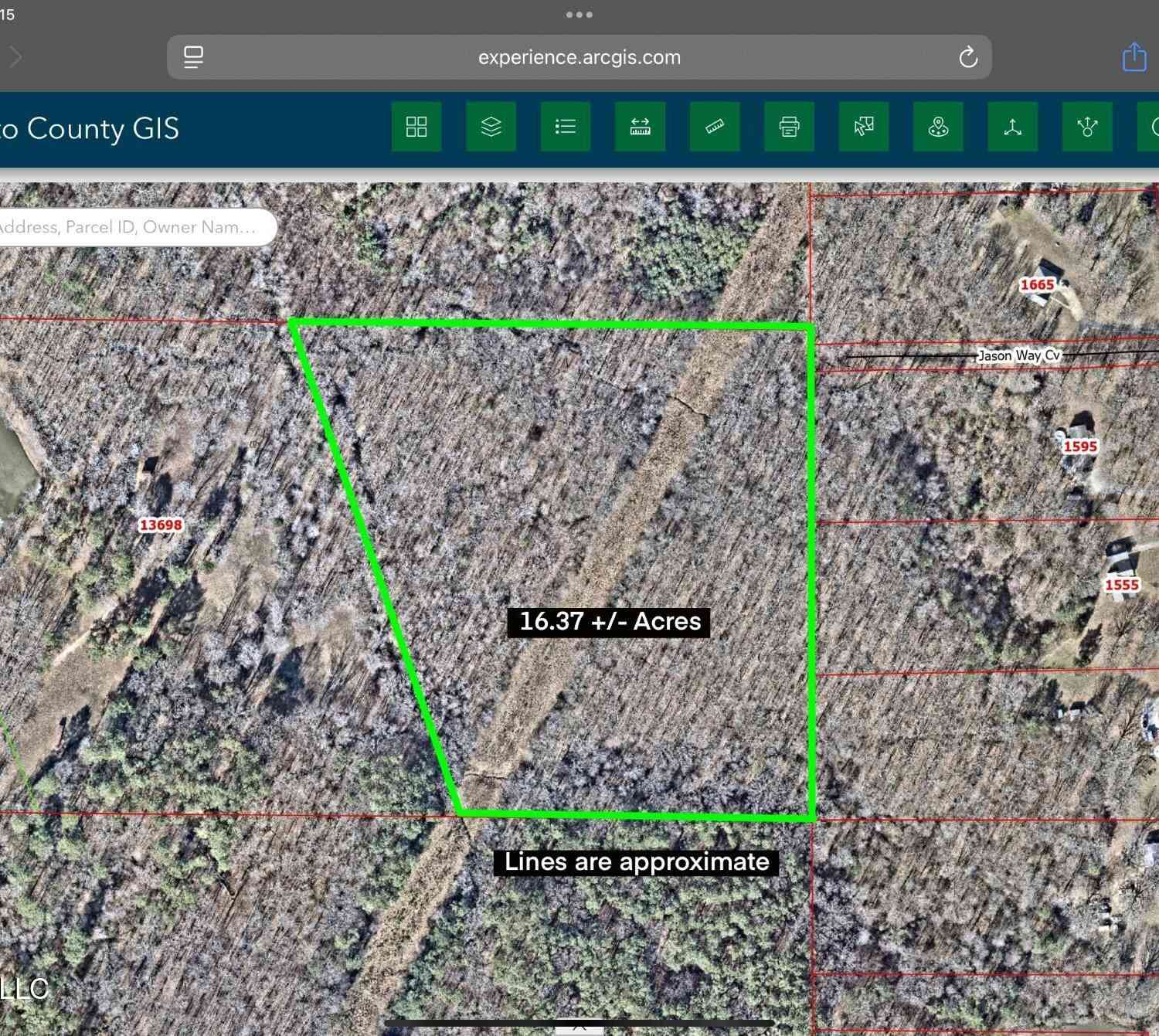The image size is (1159, 1036).
Task: Open the legend list widget
Action: [x=566, y=127]
